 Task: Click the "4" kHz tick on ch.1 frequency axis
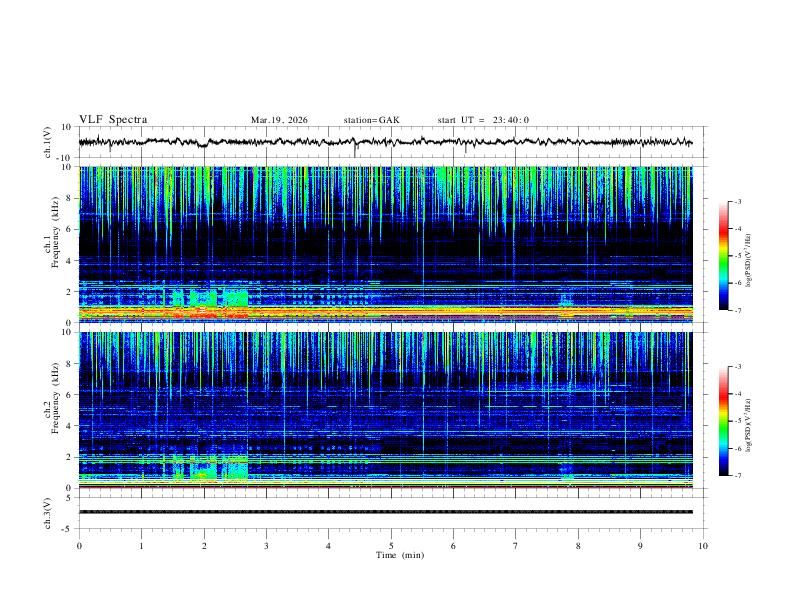click(69, 261)
